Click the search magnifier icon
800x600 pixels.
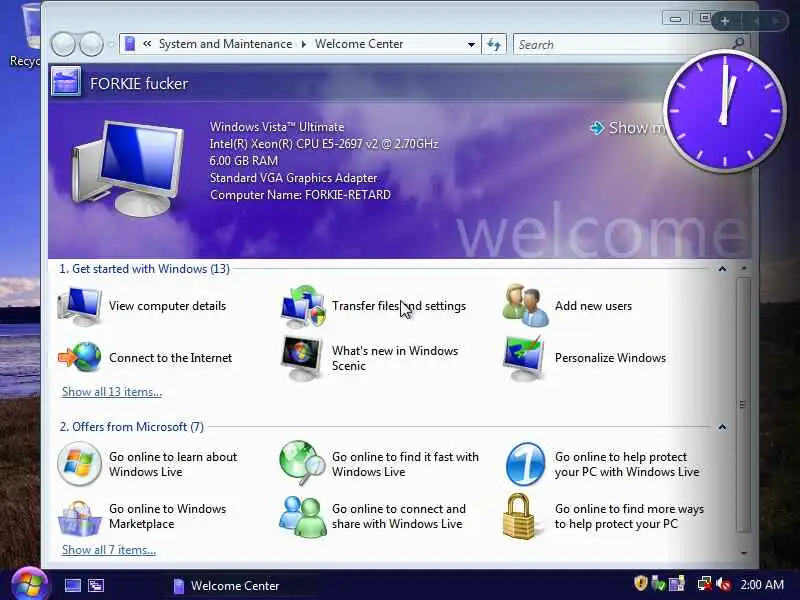pyautogui.click(x=738, y=43)
